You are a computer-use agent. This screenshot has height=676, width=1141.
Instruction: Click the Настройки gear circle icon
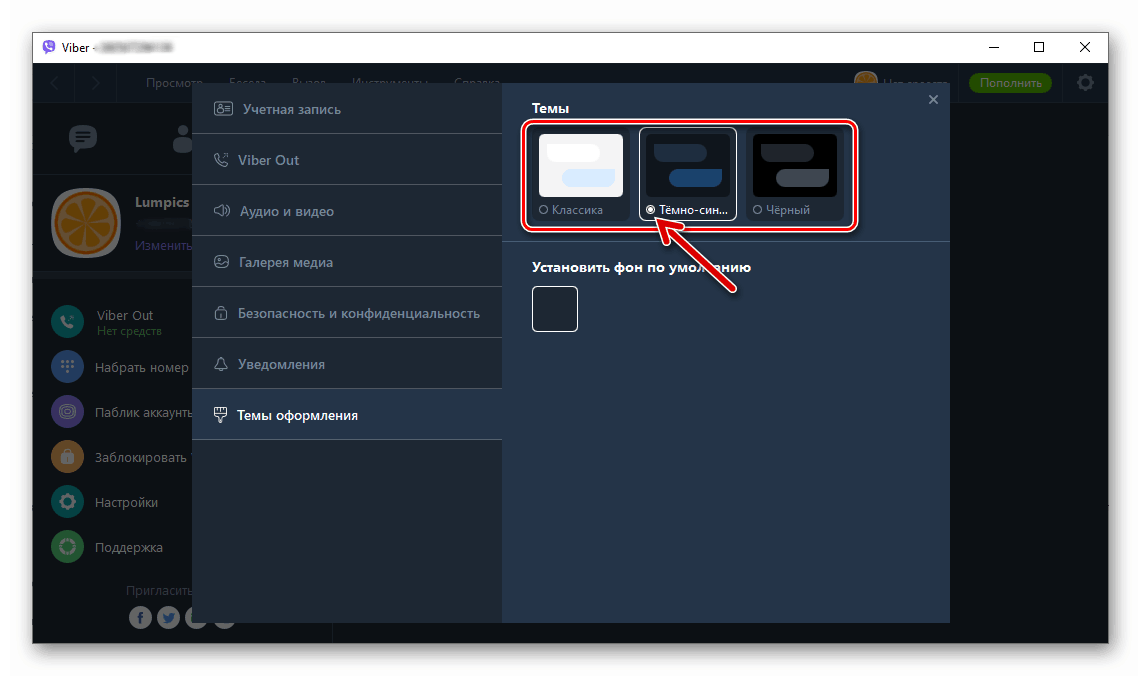[68, 502]
